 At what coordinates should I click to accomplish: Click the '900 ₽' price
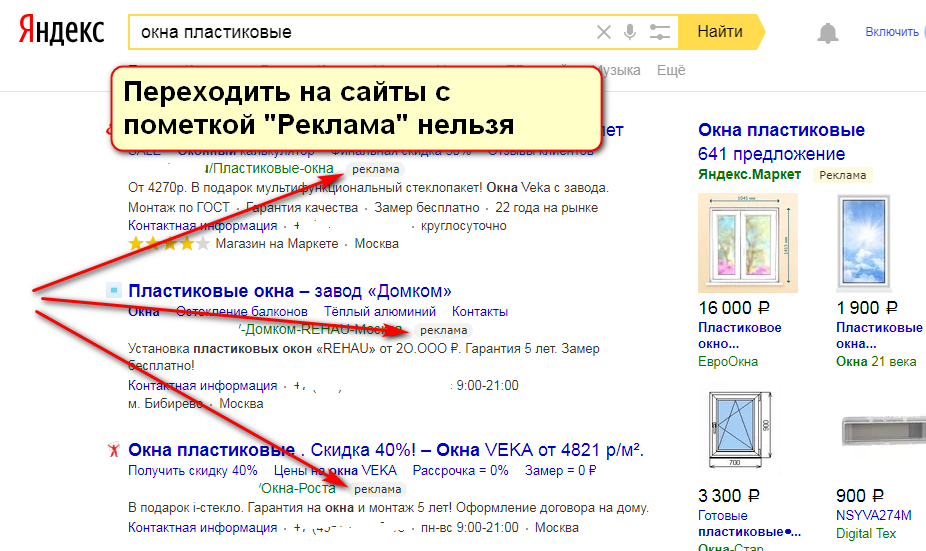pos(859,495)
